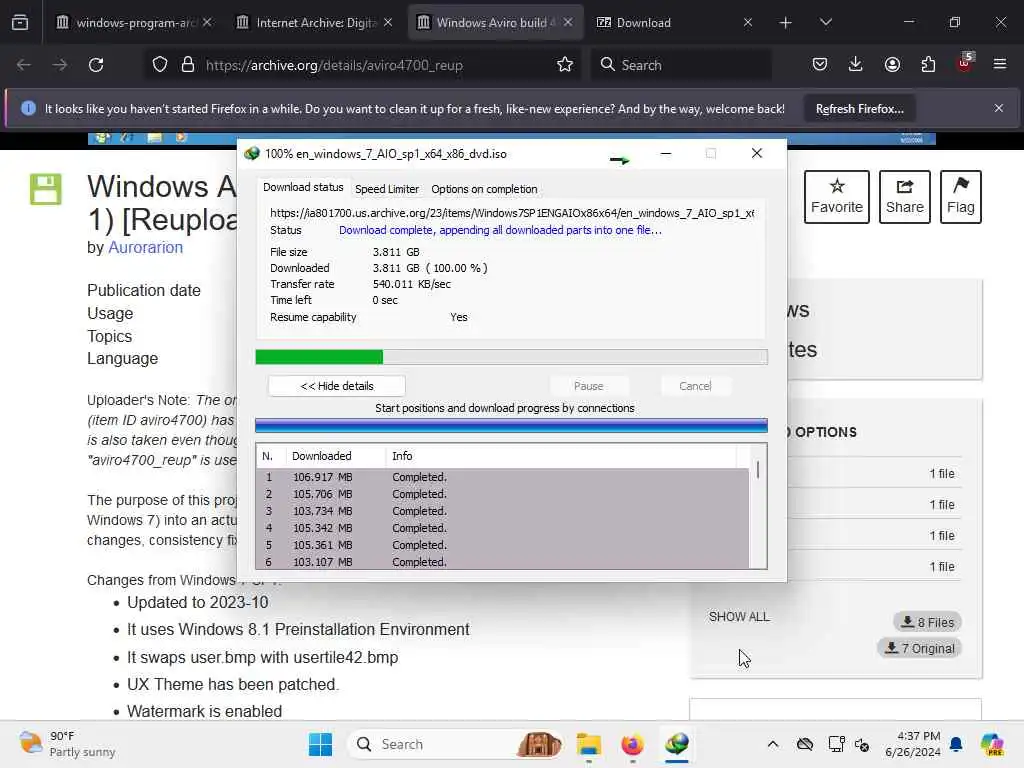Click the taskbar Search box
1024x768 pixels.
point(456,744)
